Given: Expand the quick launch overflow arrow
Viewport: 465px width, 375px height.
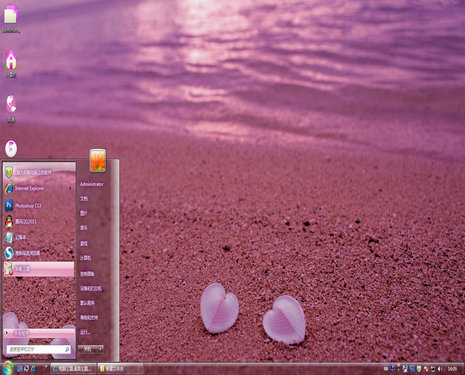Looking at the screenshot, I should click(46, 366).
